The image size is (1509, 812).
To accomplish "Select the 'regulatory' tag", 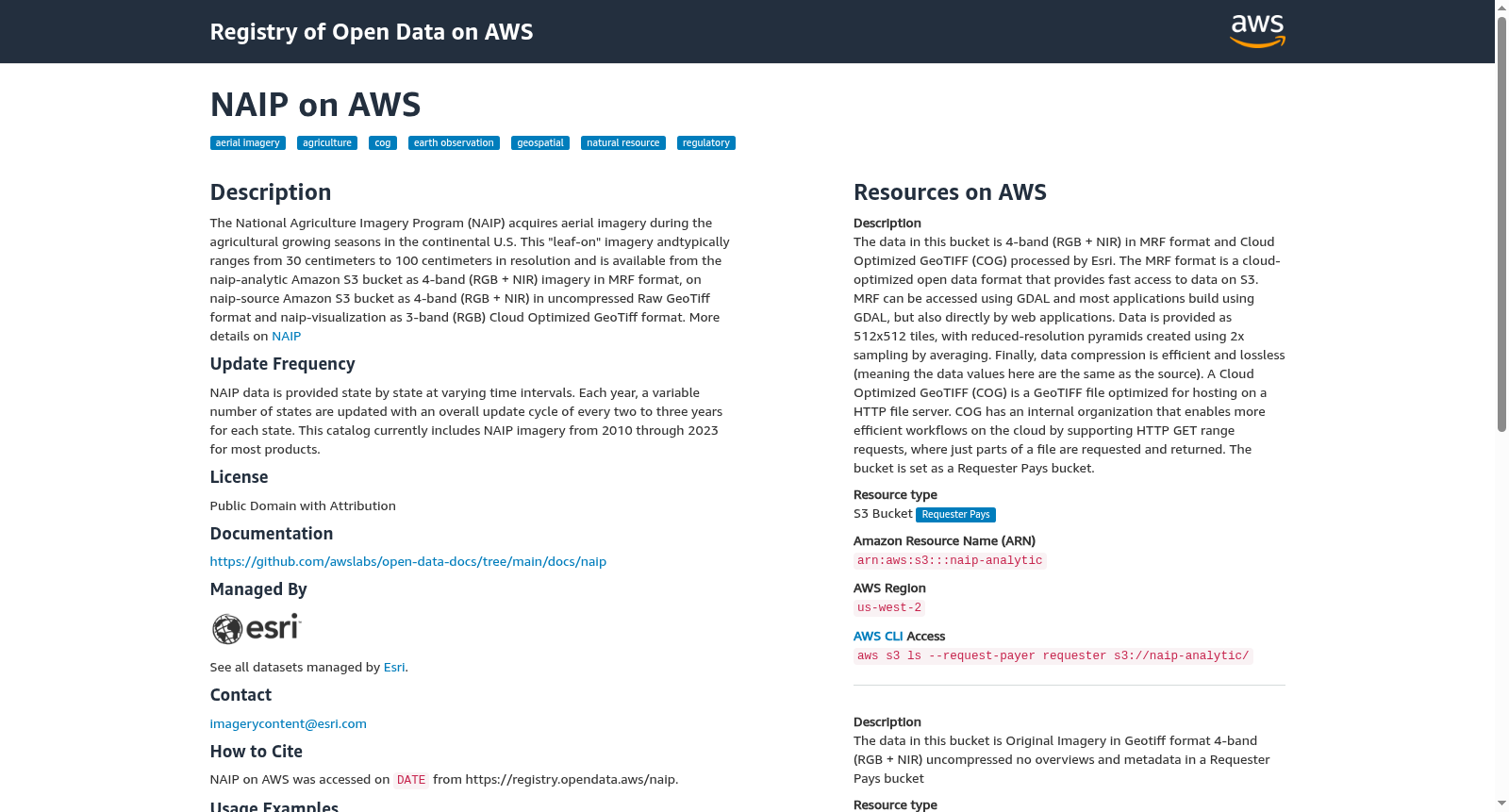I will point(706,143).
